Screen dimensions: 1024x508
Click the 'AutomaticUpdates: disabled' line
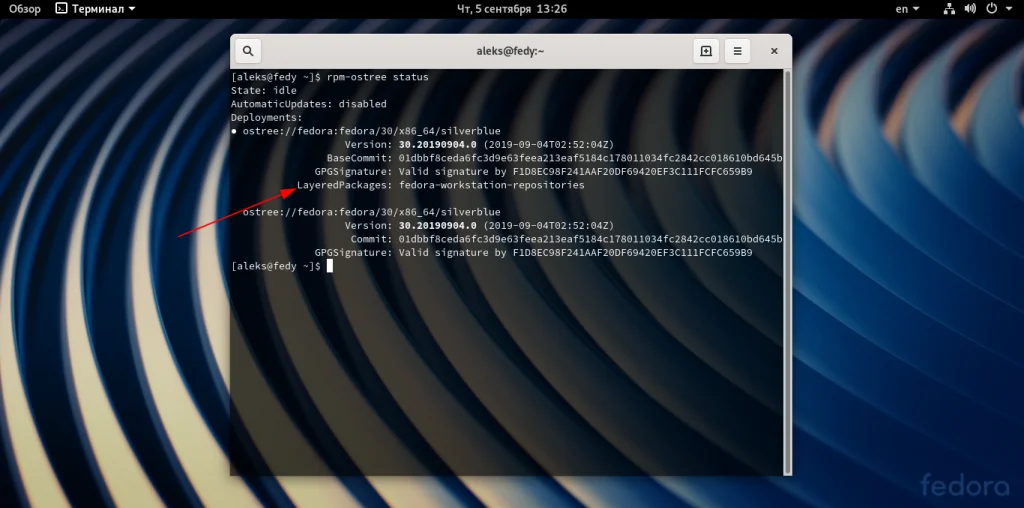[309, 104]
